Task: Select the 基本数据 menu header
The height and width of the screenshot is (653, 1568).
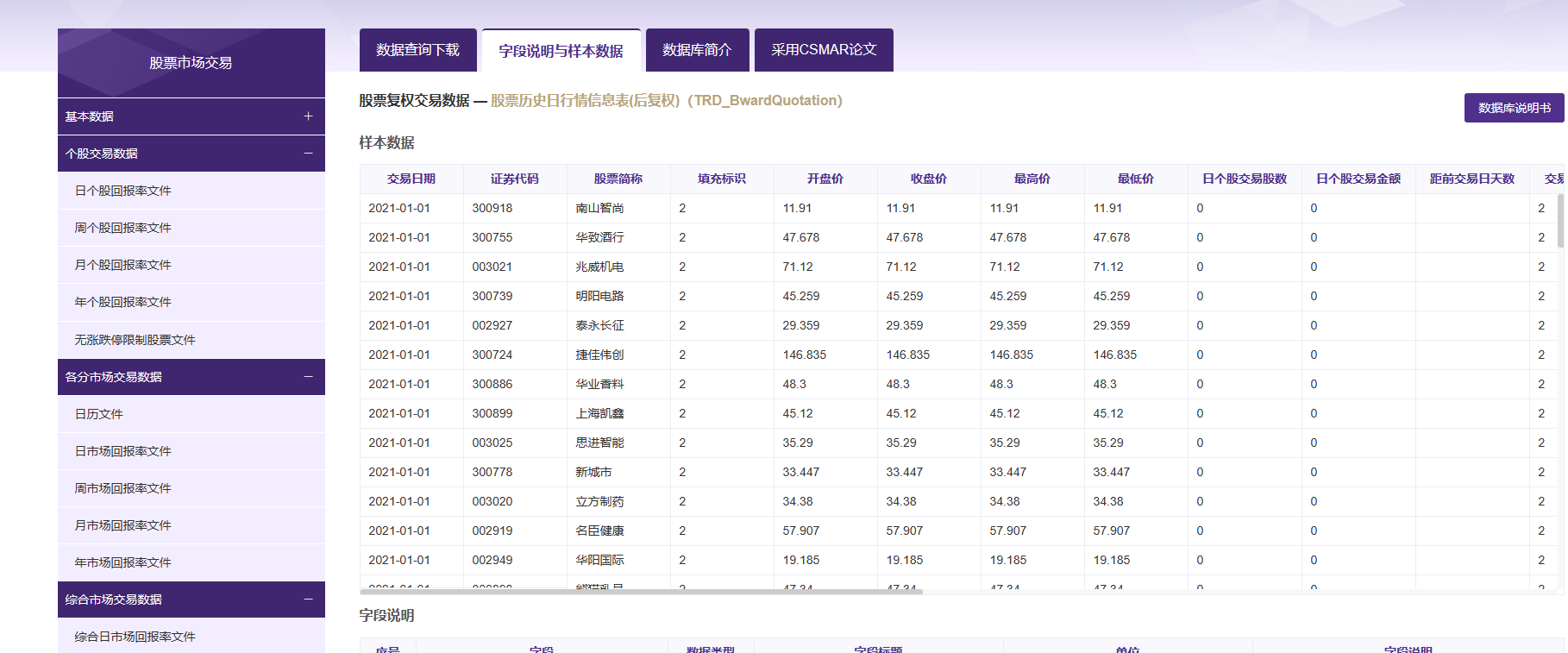Action: click(191, 116)
